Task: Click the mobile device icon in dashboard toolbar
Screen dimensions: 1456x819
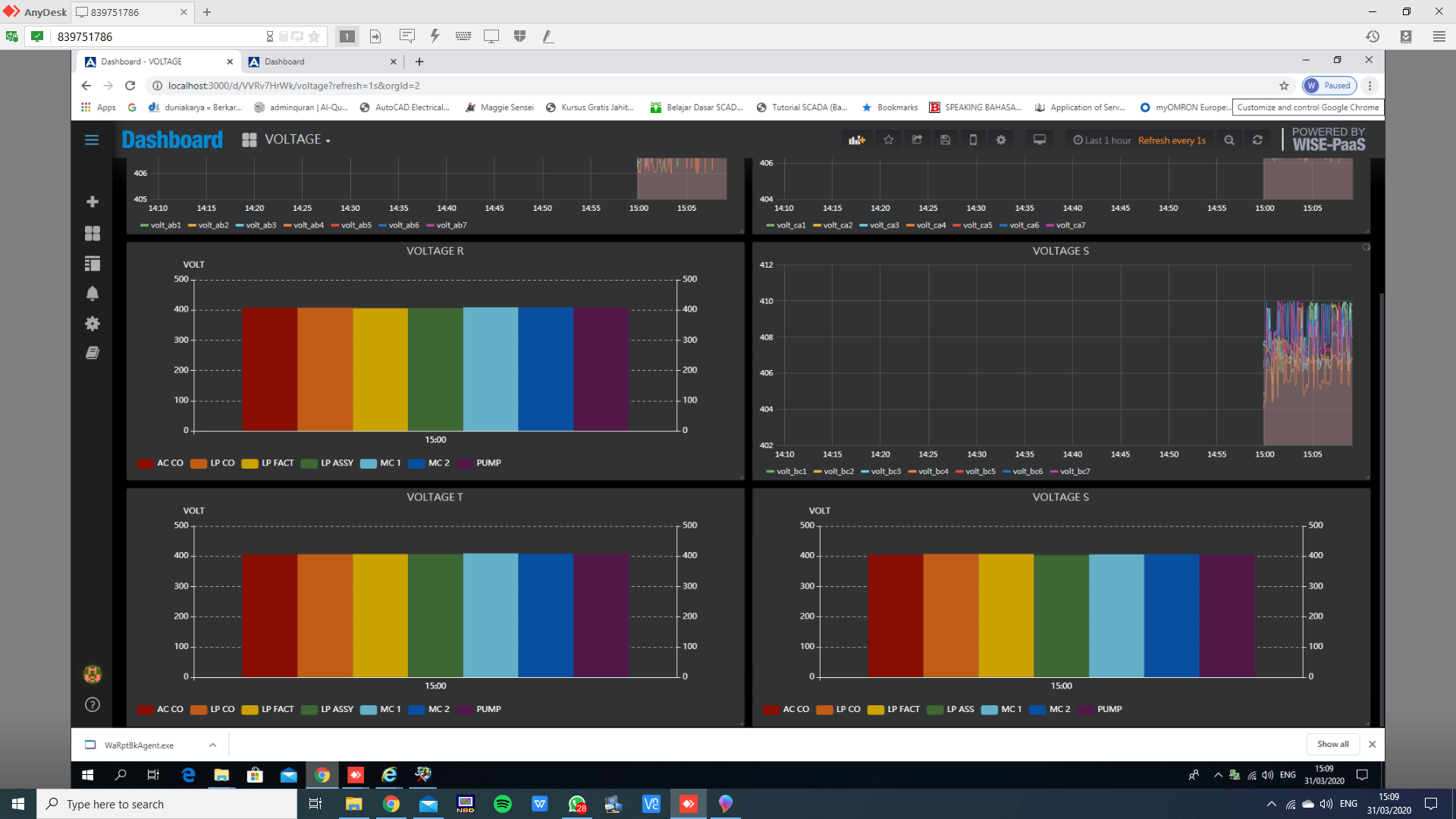Action: click(973, 140)
